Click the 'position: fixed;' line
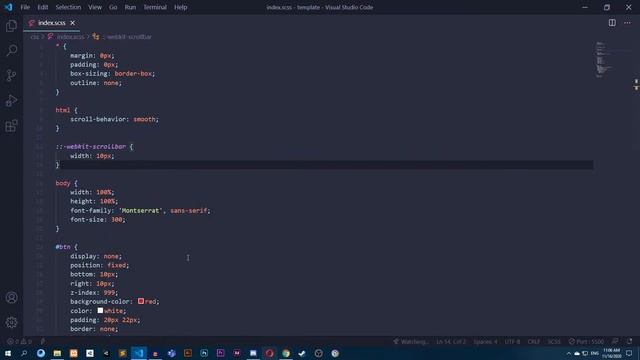The image size is (640, 360). (x=100, y=265)
